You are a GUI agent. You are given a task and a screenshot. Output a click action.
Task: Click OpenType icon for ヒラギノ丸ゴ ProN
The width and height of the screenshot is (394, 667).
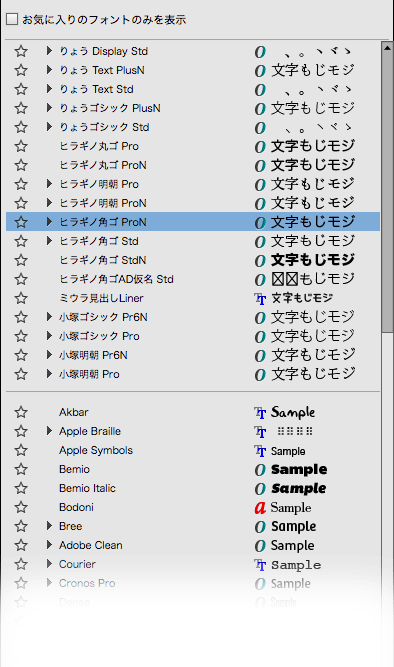tap(260, 166)
